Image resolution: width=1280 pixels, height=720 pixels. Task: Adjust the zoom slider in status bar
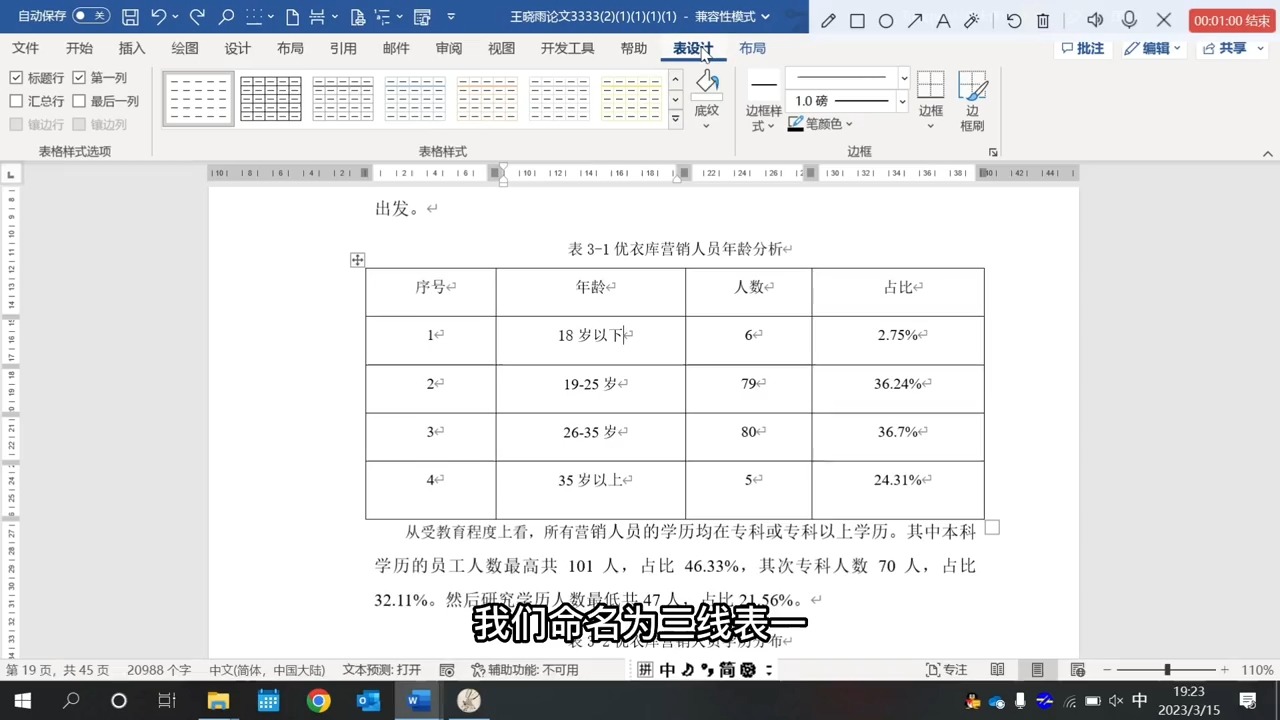pos(1167,670)
